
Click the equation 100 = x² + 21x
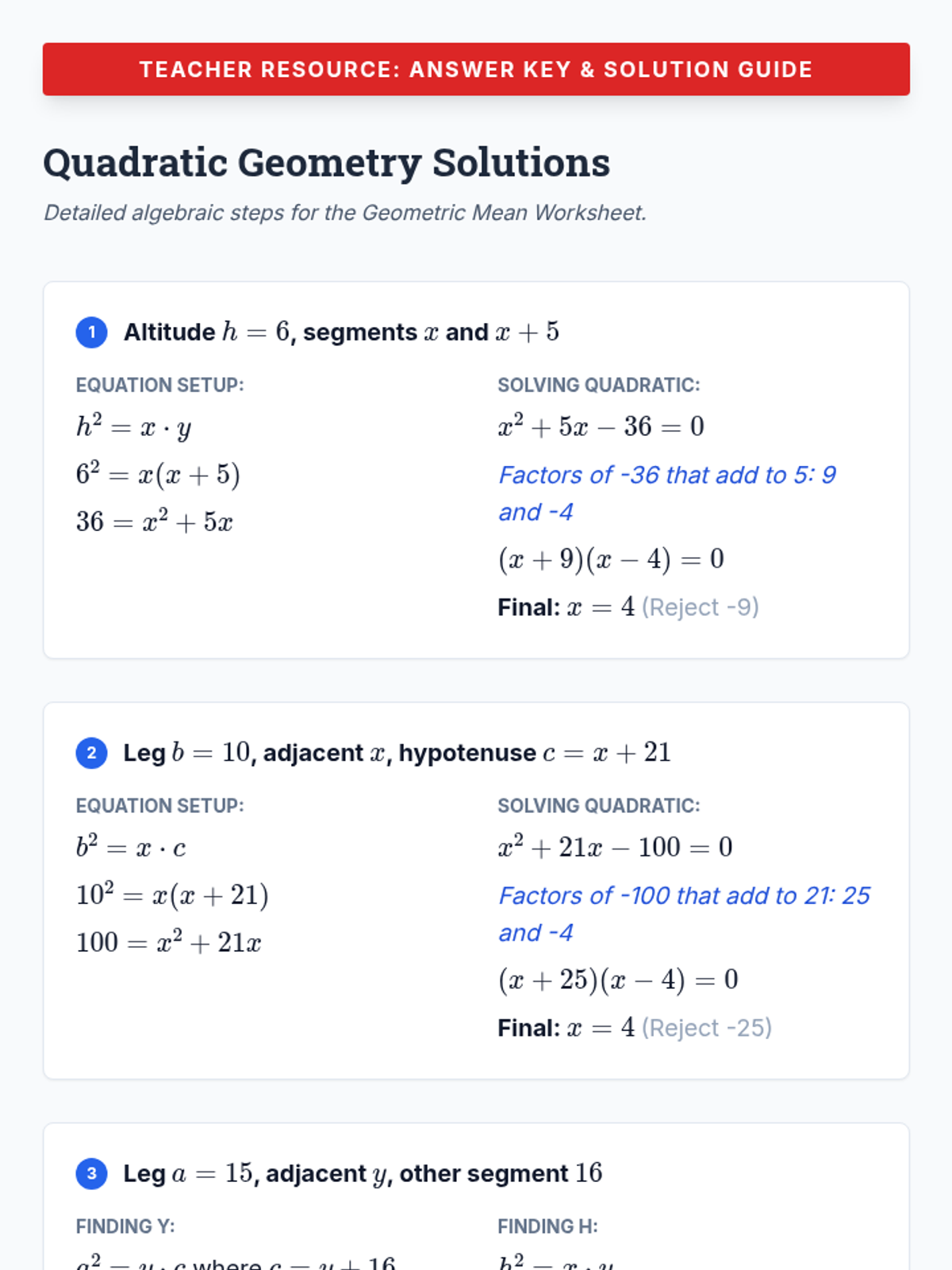click(x=168, y=943)
